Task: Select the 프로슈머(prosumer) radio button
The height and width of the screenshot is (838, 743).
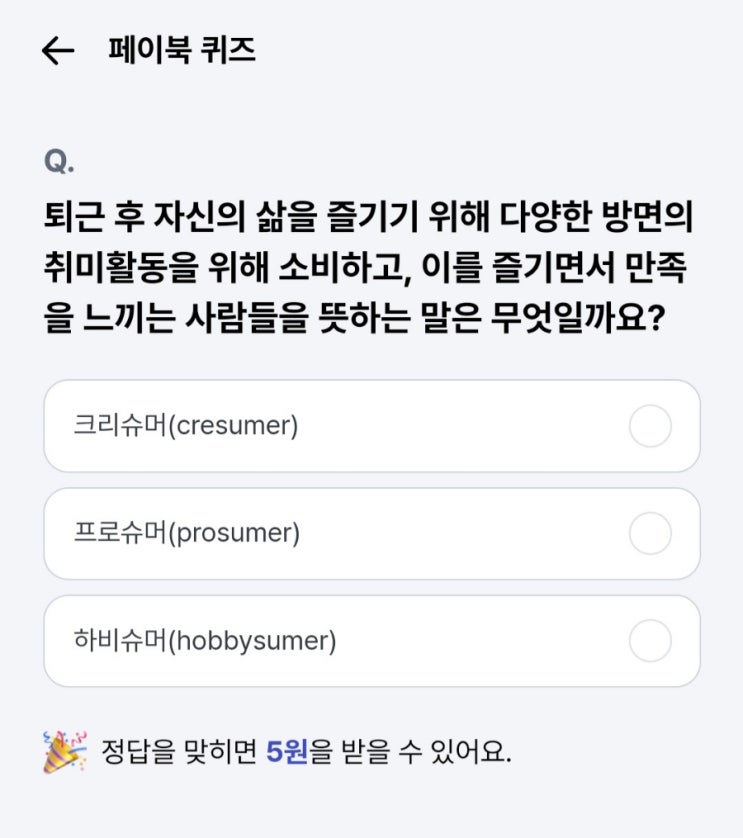Action: click(x=650, y=533)
